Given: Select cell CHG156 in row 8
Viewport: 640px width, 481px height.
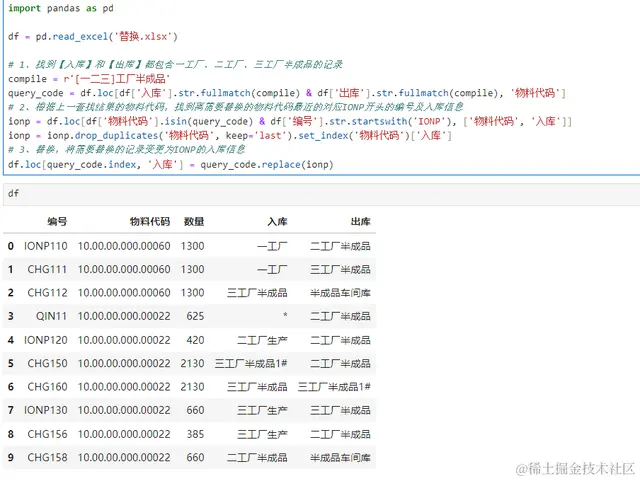Looking at the screenshot, I should [47, 434].
